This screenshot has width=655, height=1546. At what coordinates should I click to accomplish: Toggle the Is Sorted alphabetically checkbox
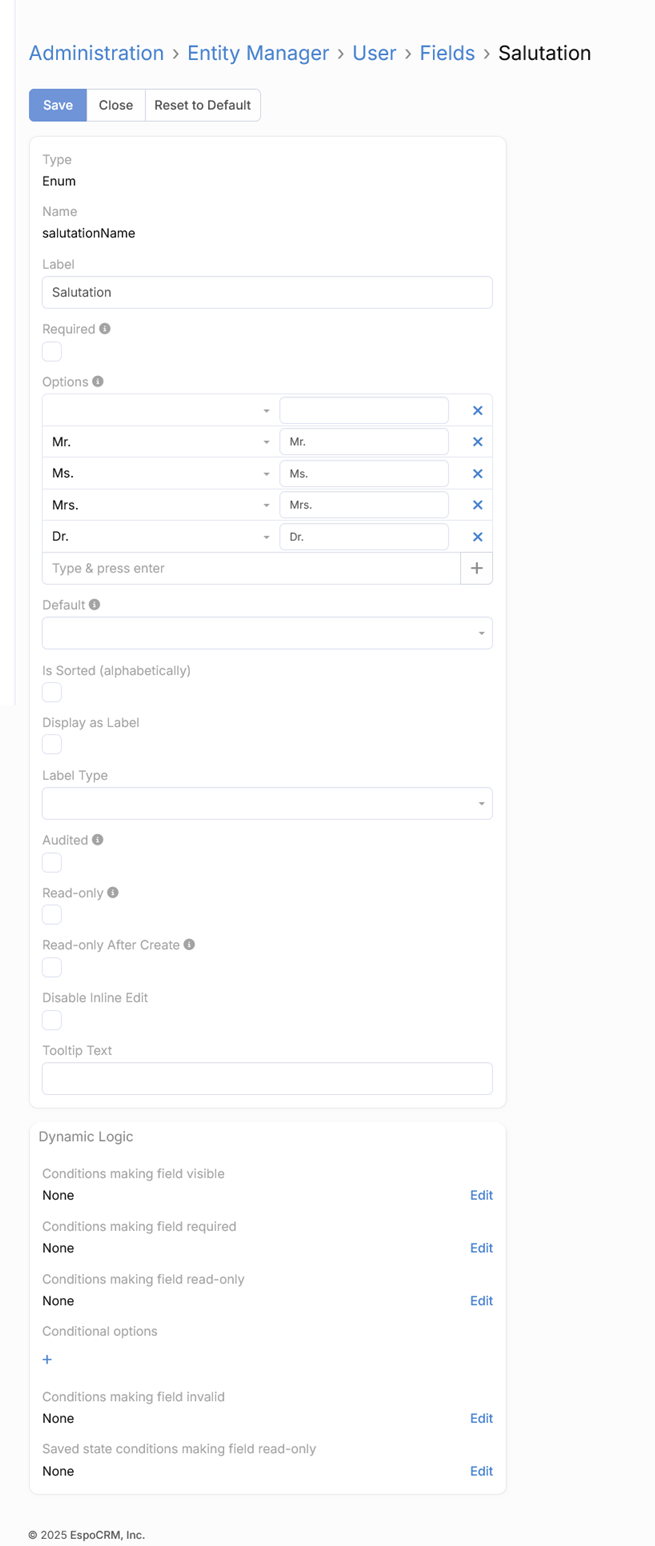point(52,693)
